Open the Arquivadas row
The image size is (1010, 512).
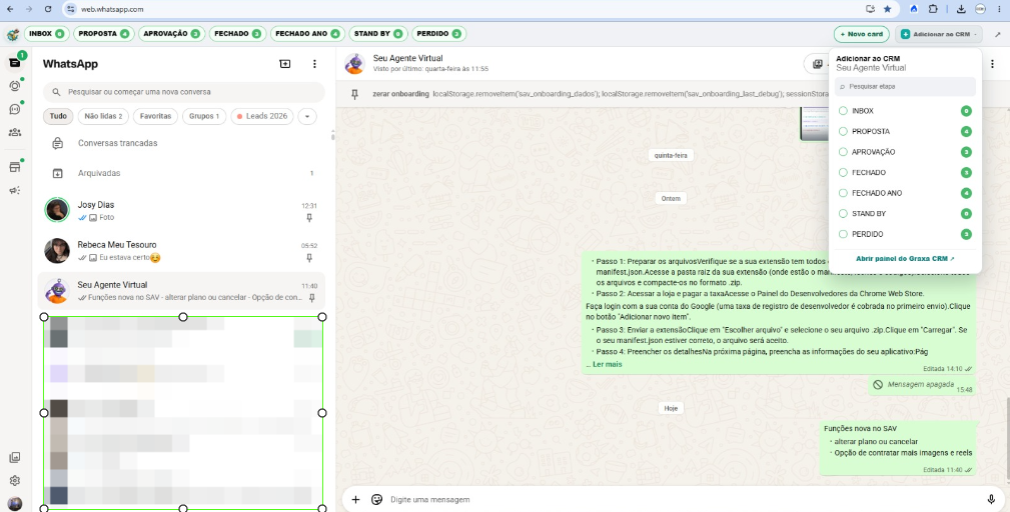(184, 173)
